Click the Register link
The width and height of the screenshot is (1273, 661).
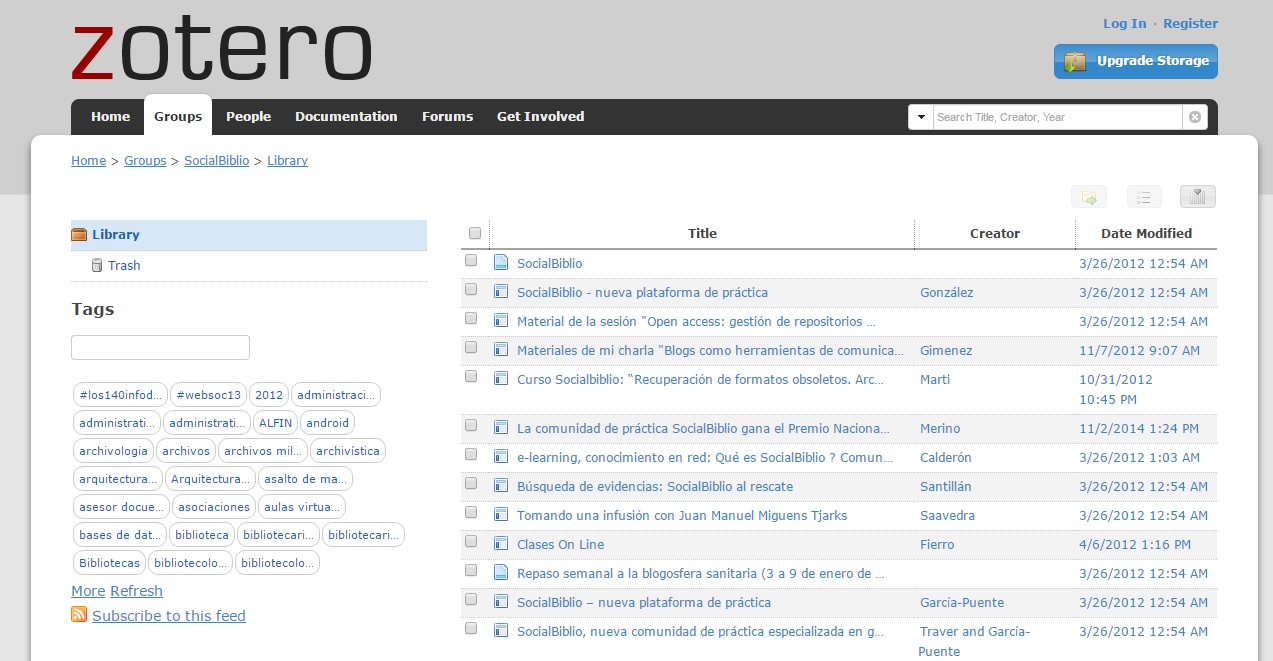(x=1190, y=24)
